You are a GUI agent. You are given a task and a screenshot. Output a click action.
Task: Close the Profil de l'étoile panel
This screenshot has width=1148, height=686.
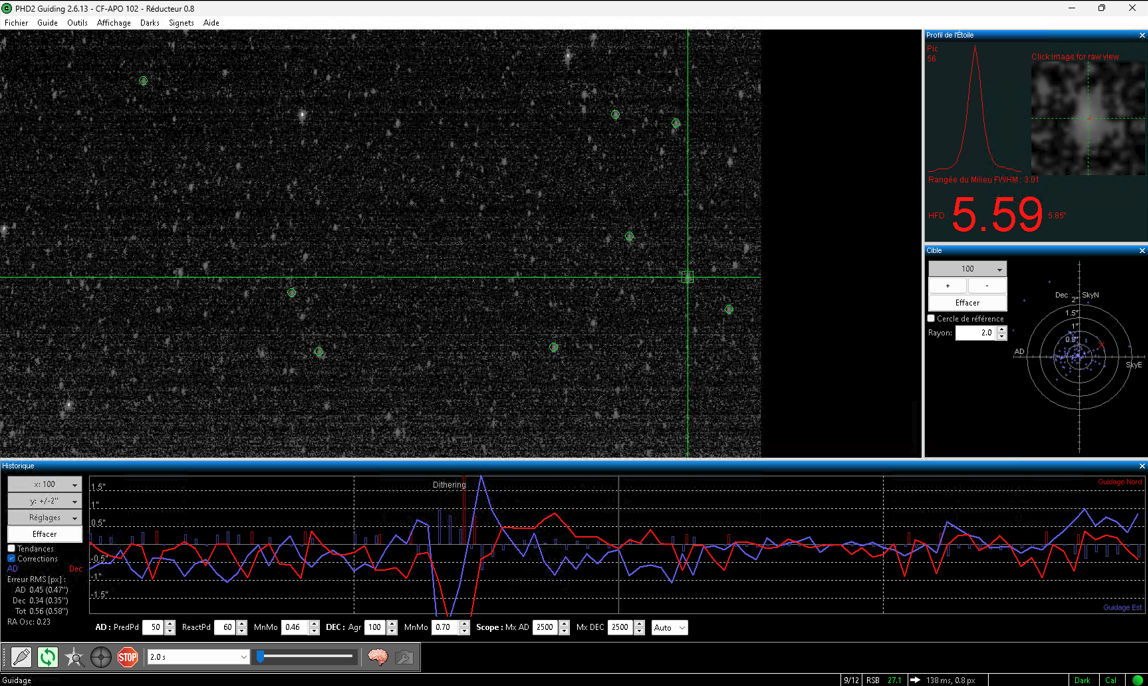(1141, 35)
